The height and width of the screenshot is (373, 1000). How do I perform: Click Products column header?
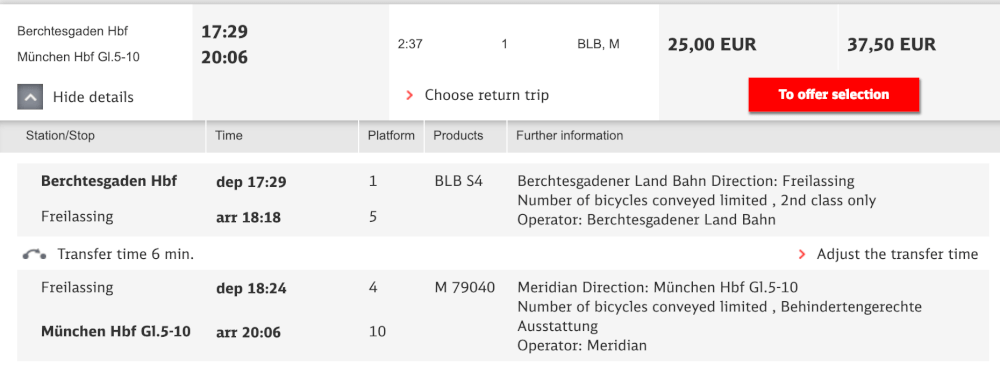pos(458,136)
